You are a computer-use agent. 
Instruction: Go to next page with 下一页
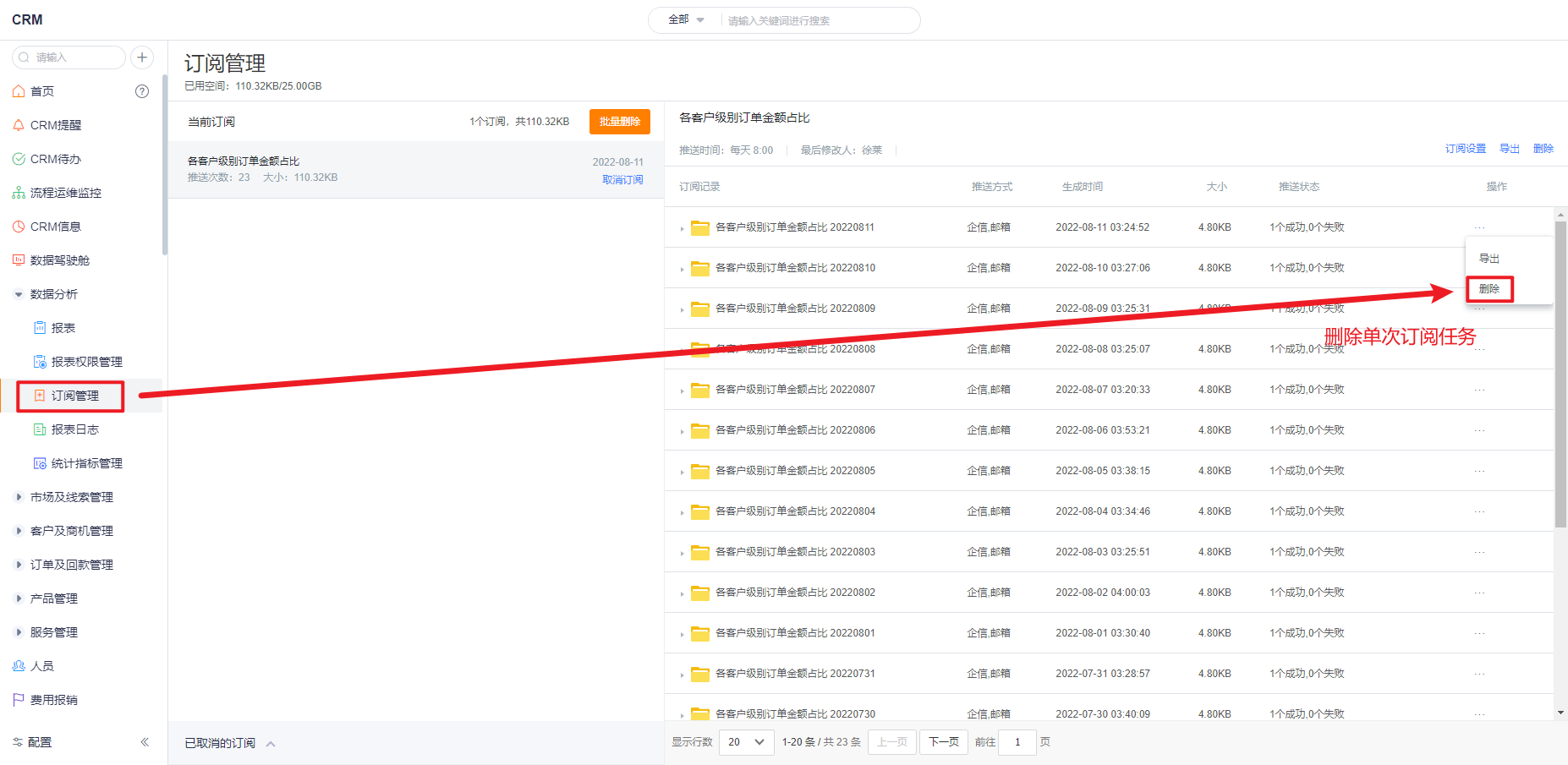tap(944, 742)
